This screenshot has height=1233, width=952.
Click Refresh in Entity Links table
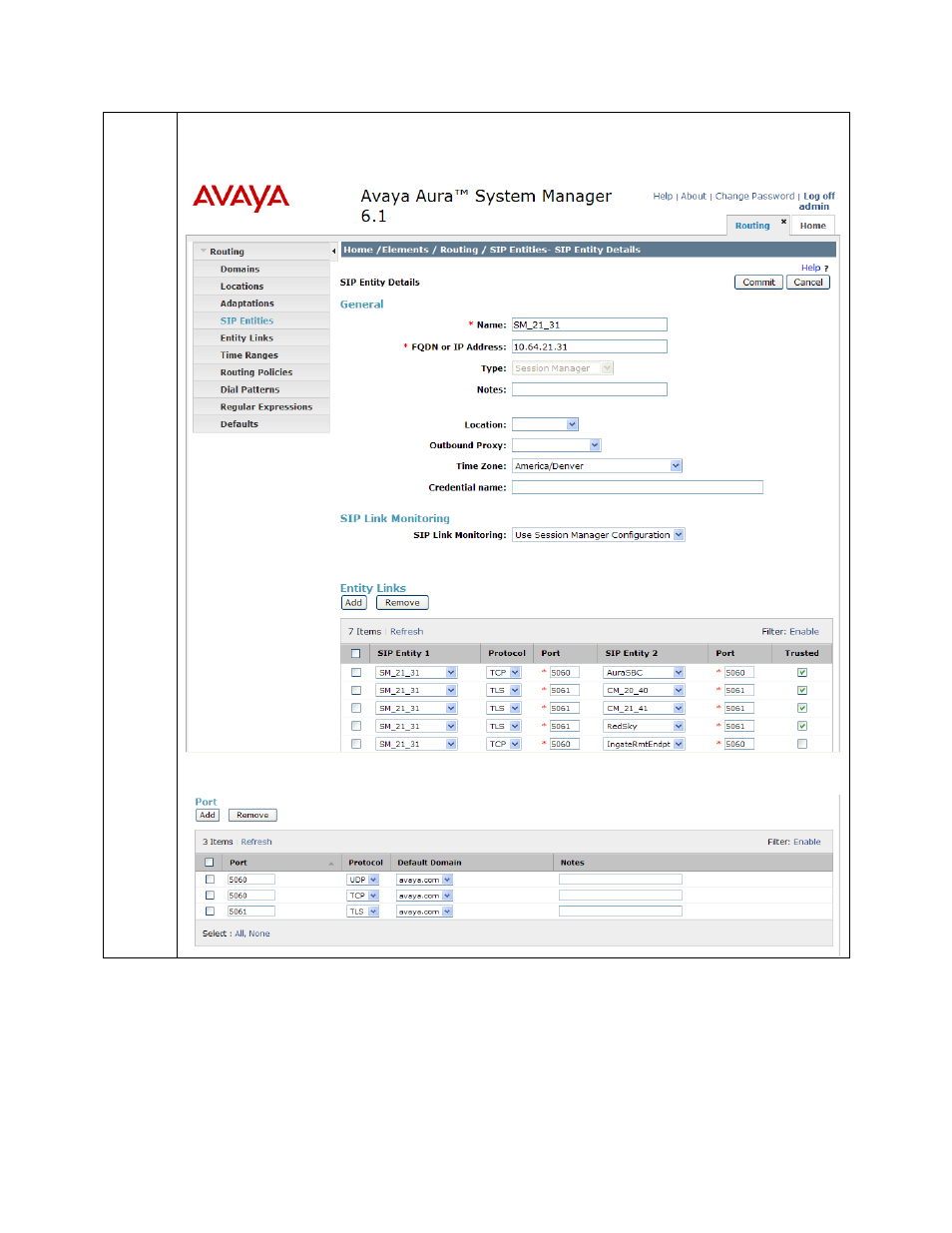click(x=406, y=632)
